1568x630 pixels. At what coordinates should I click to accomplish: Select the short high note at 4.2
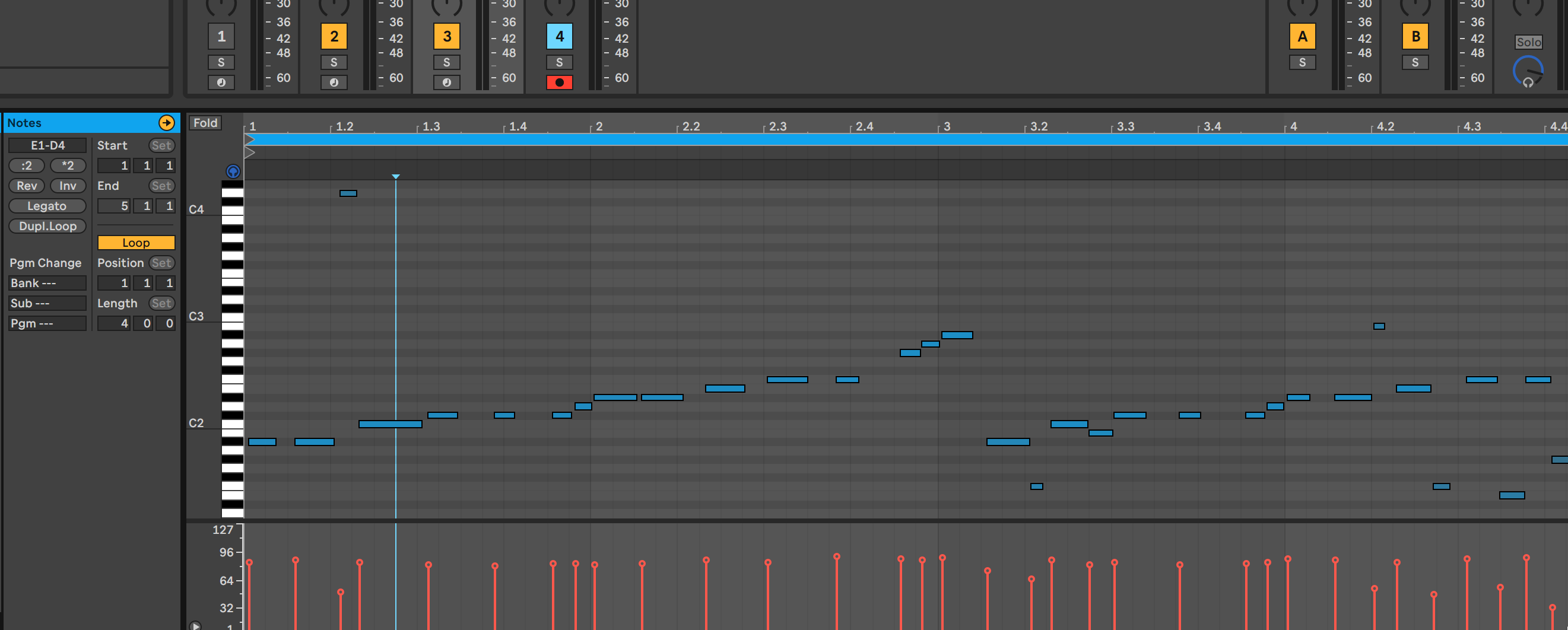1379,326
